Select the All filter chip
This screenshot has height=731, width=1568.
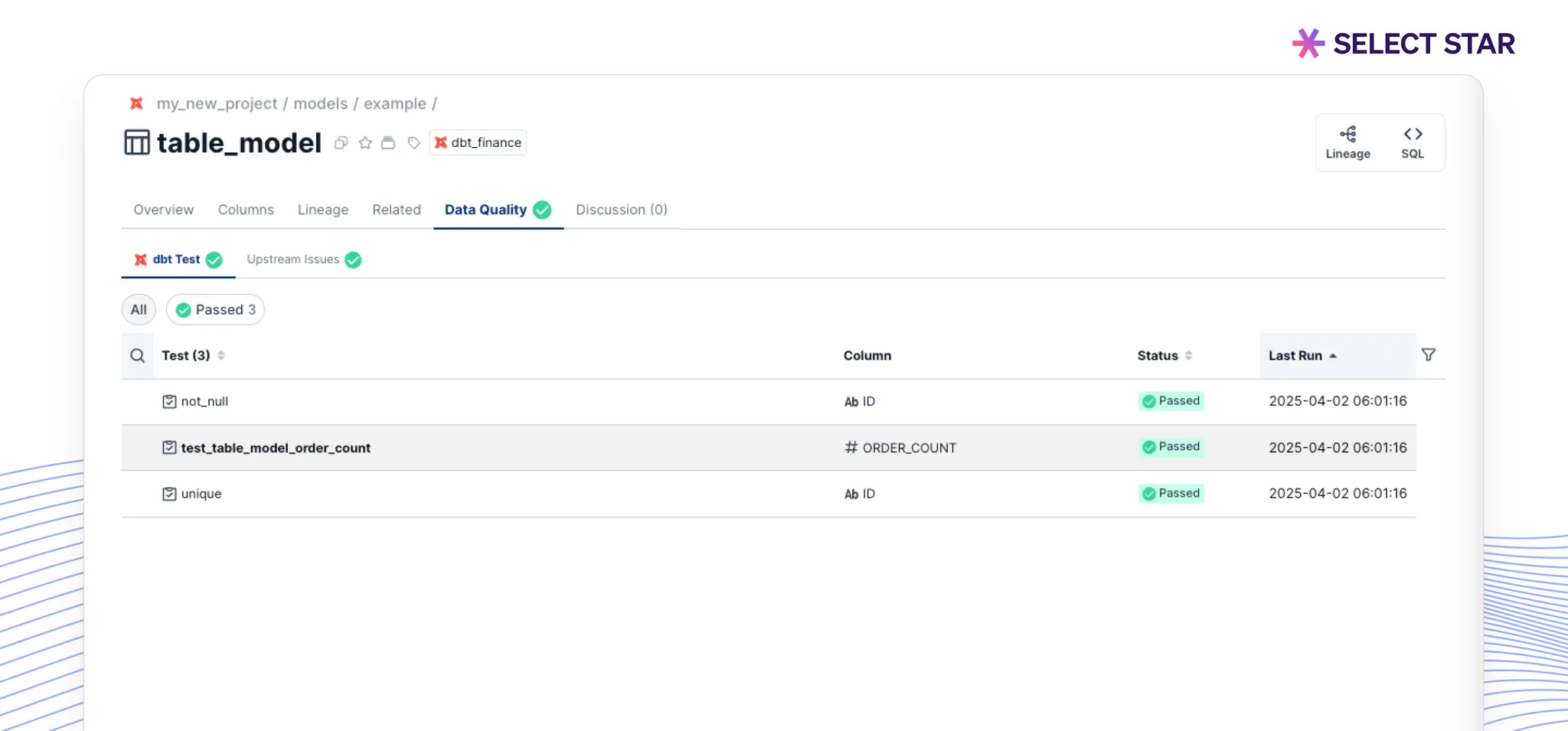click(139, 310)
